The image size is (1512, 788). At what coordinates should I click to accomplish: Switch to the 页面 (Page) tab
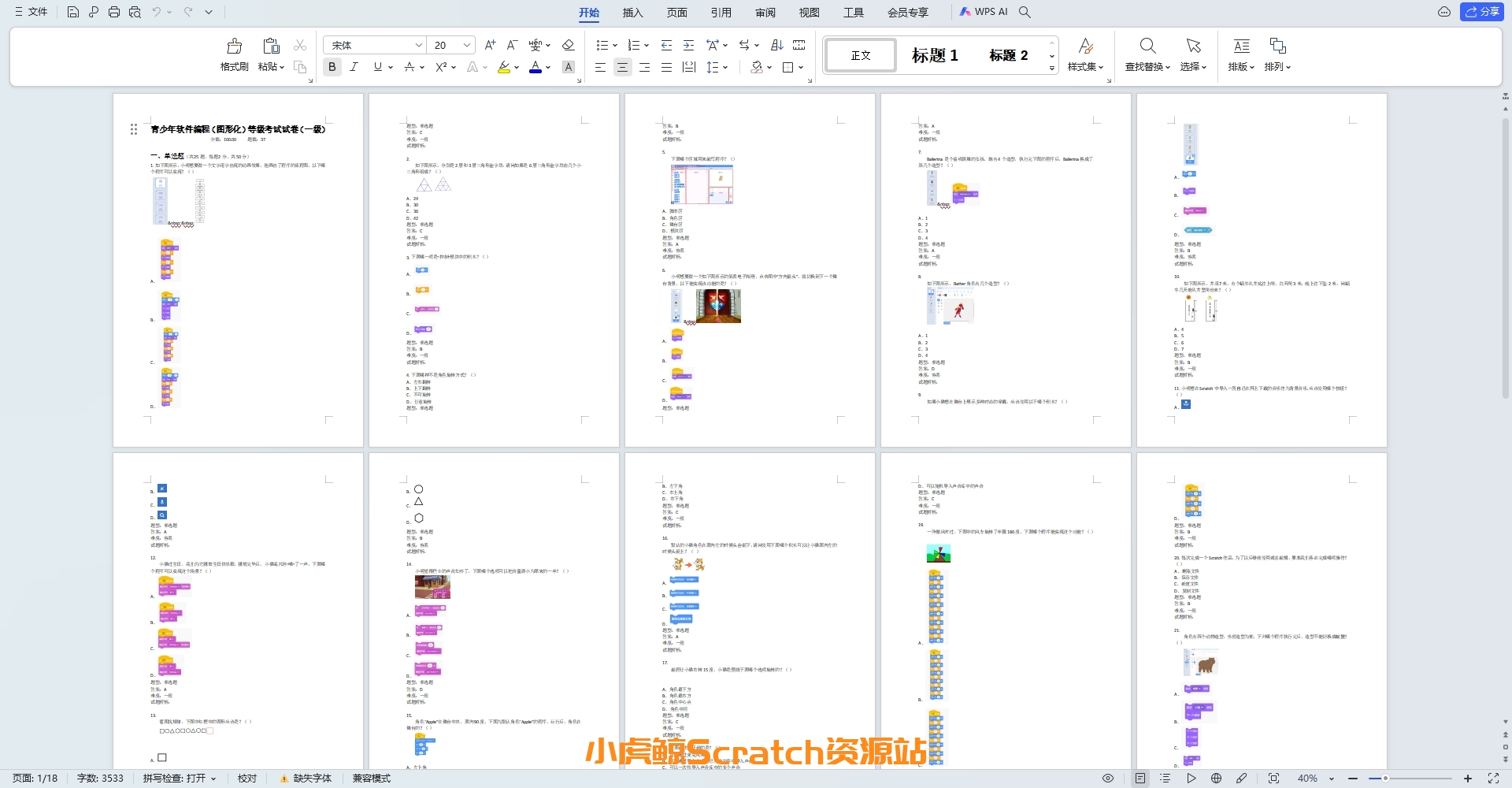pos(676,13)
